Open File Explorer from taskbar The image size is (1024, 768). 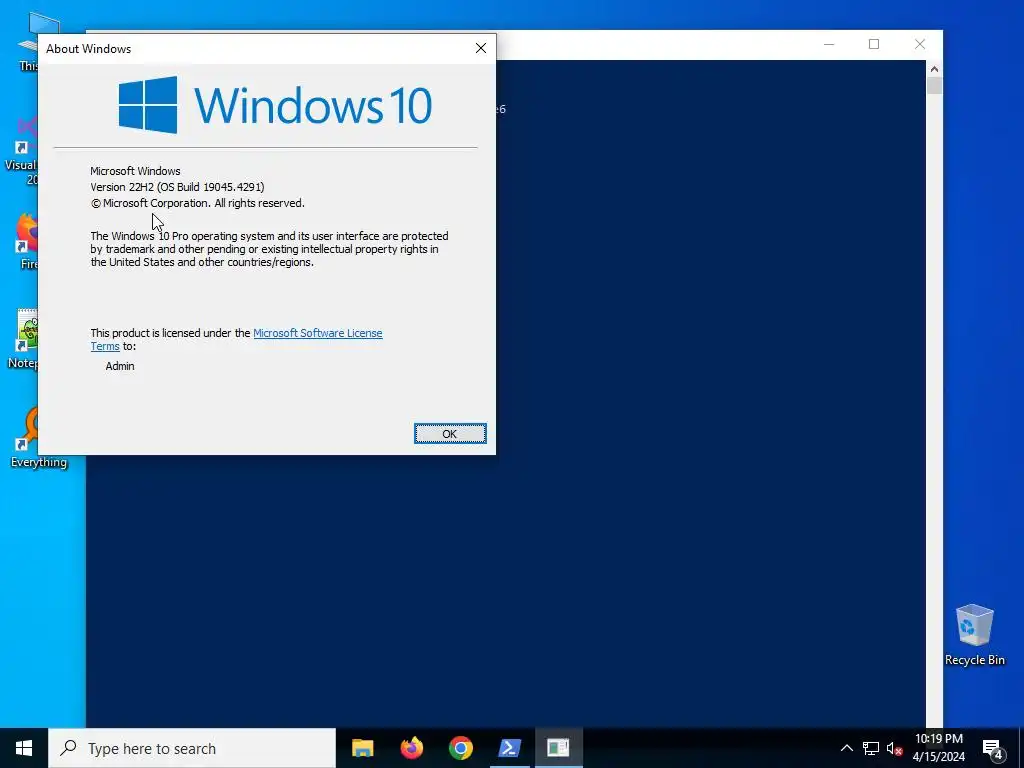pos(362,748)
